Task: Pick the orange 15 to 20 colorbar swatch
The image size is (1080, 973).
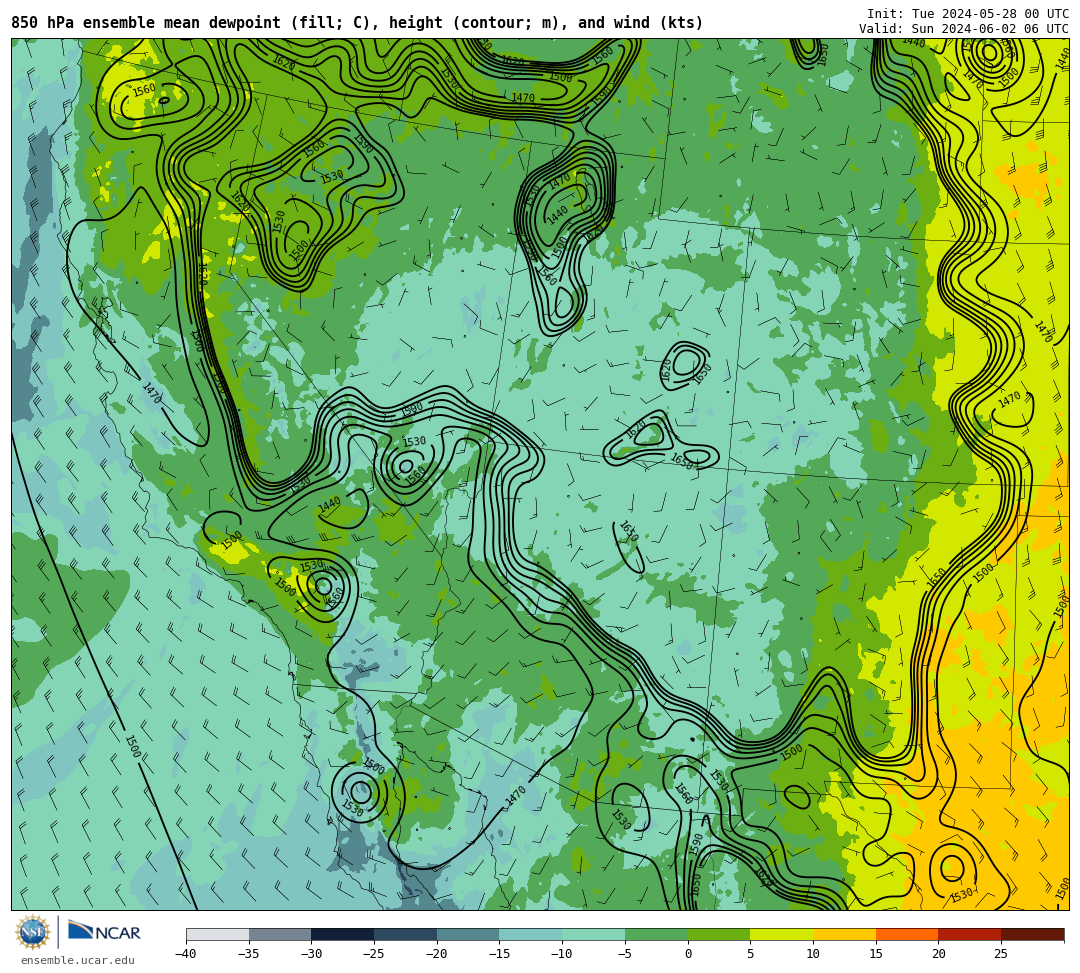Action: [x=907, y=934]
